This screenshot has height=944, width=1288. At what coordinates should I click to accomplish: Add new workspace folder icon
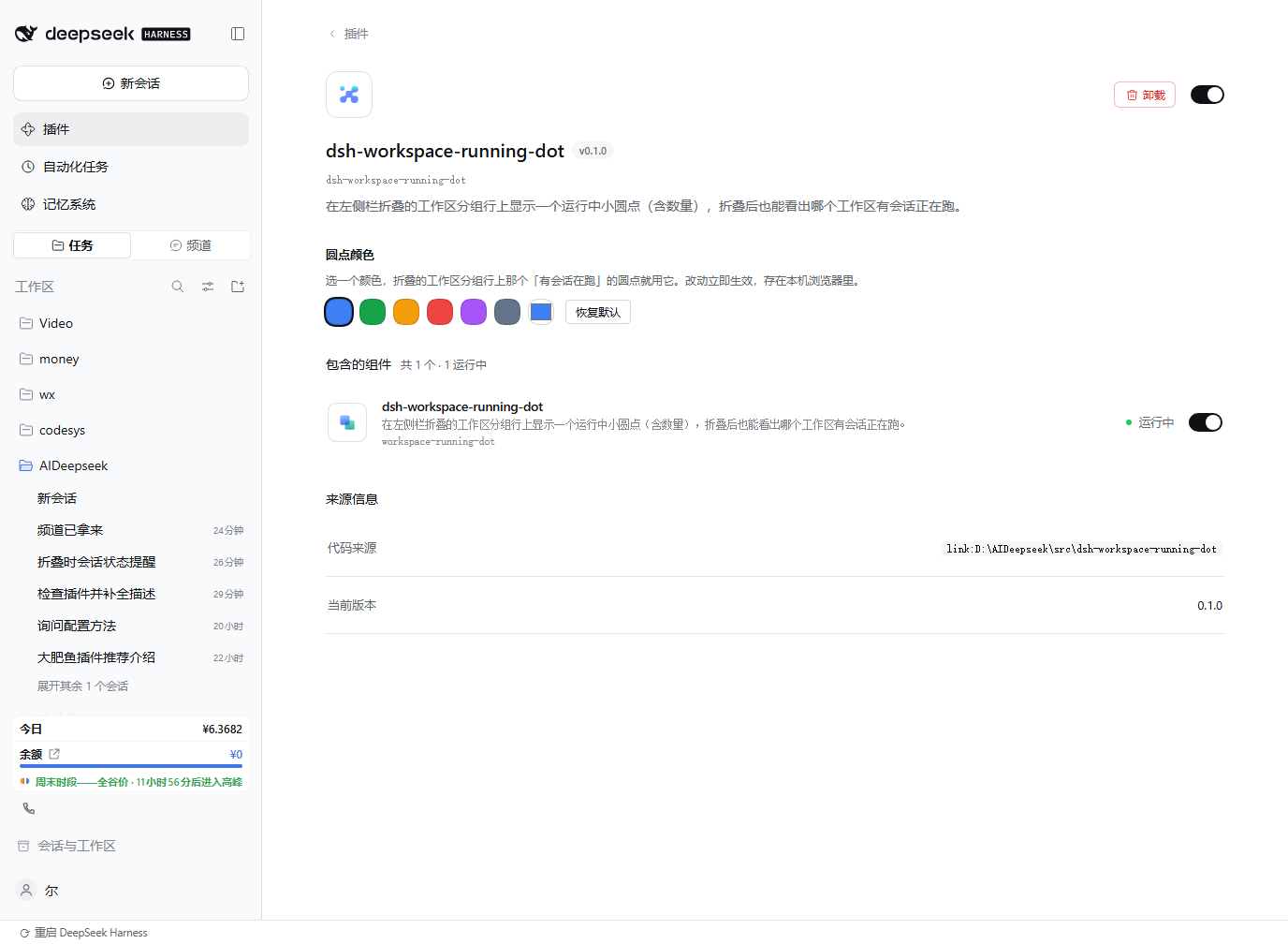pyautogui.click(x=238, y=287)
